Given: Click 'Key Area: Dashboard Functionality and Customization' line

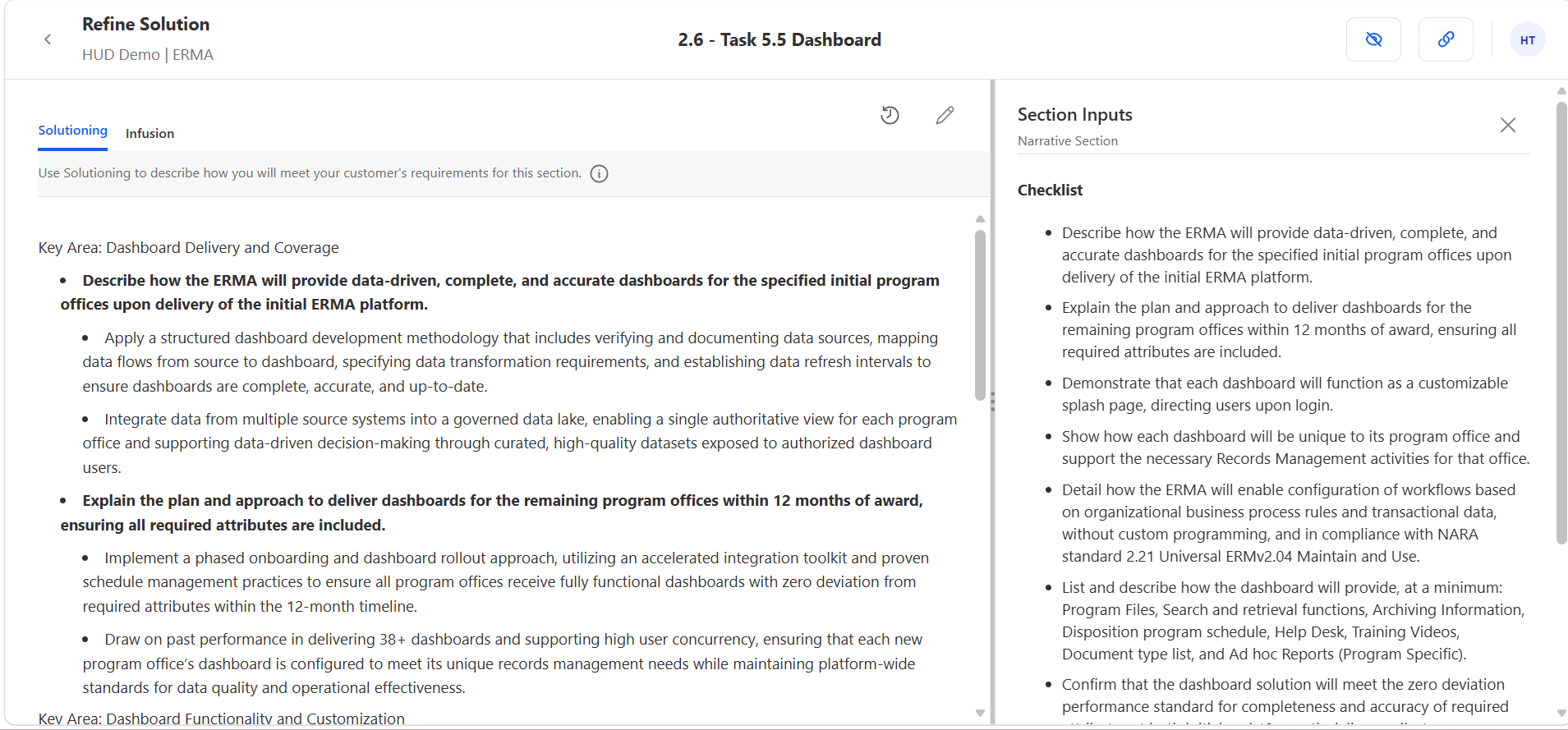Looking at the screenshot, I should coord(221,719).
